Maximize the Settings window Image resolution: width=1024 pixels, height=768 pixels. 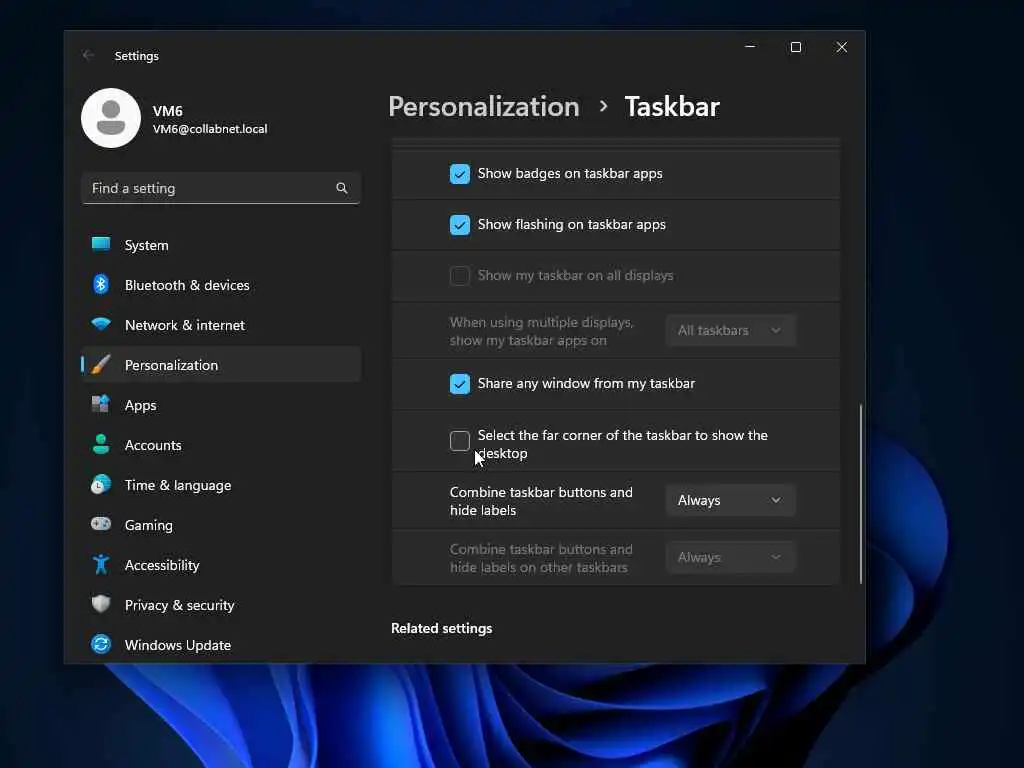pyautogui.click(x=795, y=47)
